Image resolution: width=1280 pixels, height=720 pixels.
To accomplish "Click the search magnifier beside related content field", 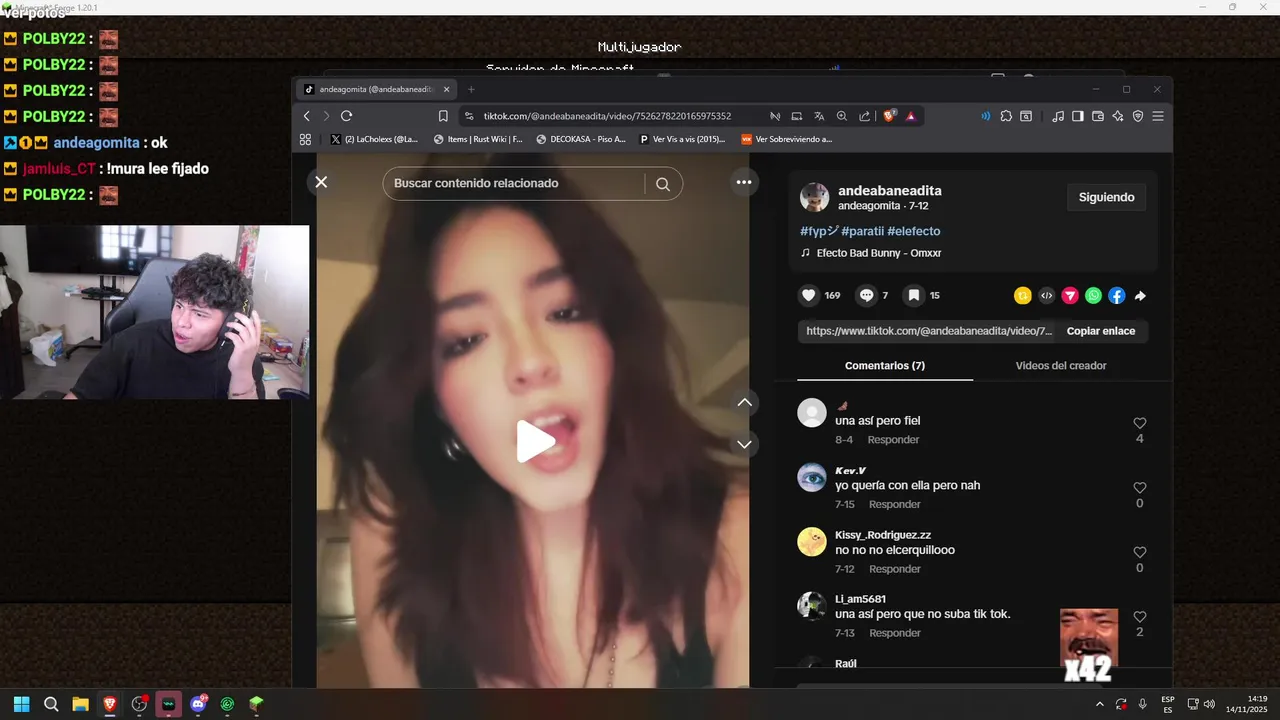I will click(663, 184).
